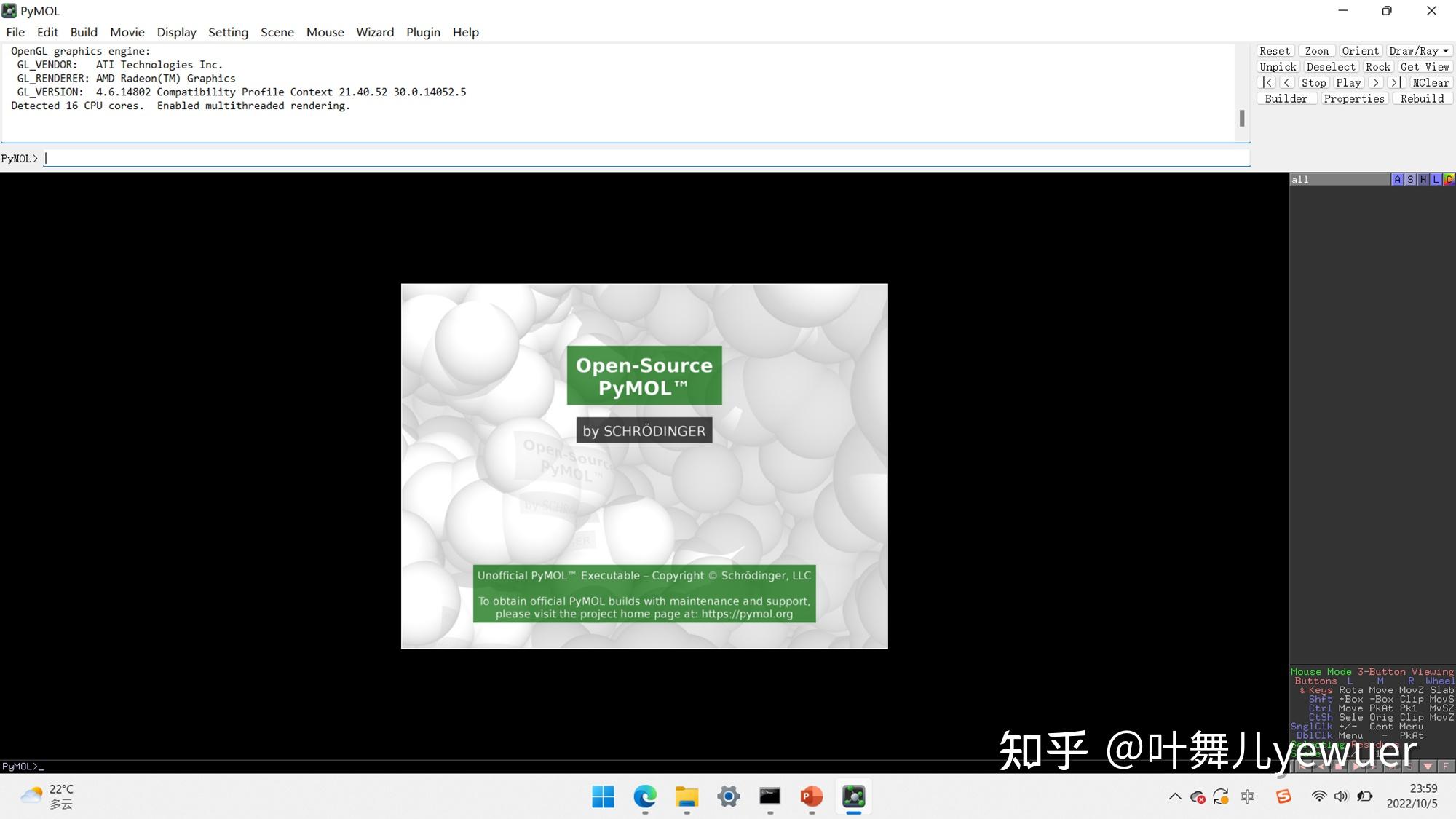Click the S (show) button for 'all'
The width and height of the screenshot is (1456, 819).
(x=1410, y=179)
